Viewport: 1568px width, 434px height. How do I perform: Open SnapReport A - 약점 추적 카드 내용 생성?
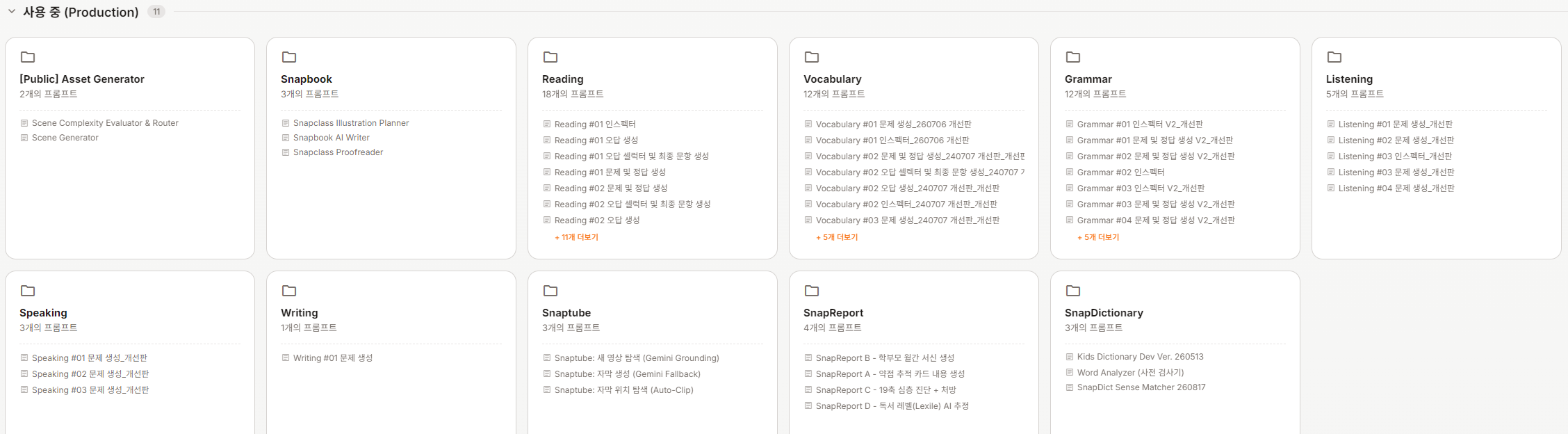coord(890,374)
